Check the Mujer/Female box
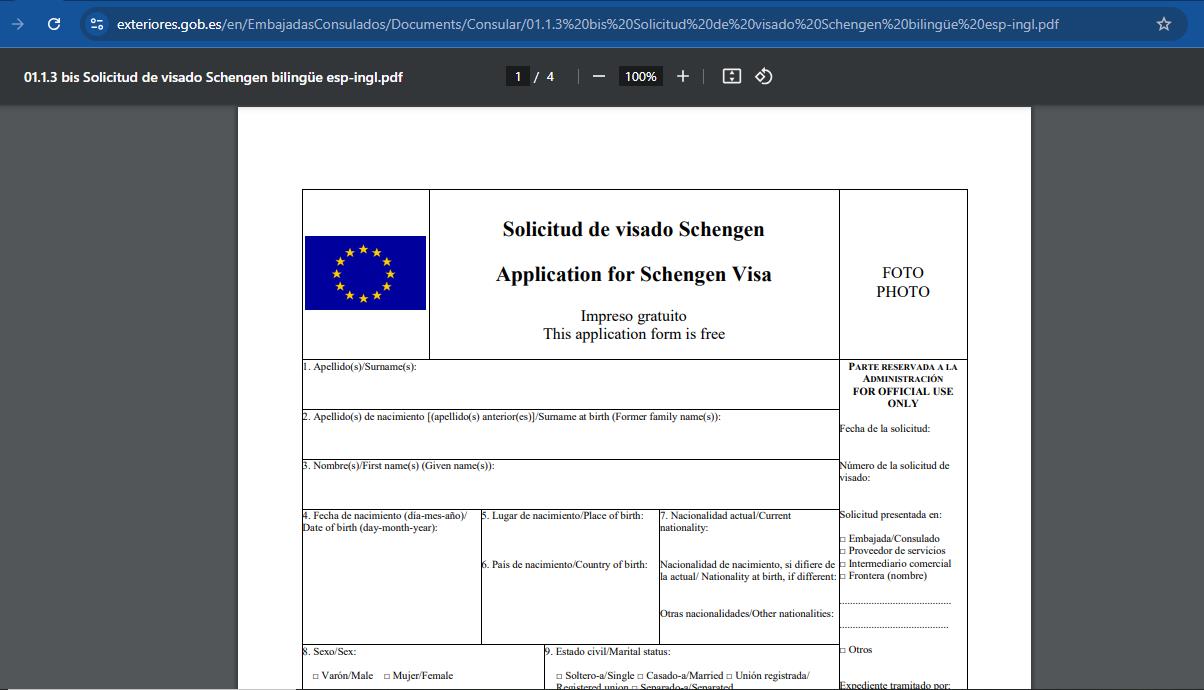This screenshot has width=1204, height=690. (387, 676)
